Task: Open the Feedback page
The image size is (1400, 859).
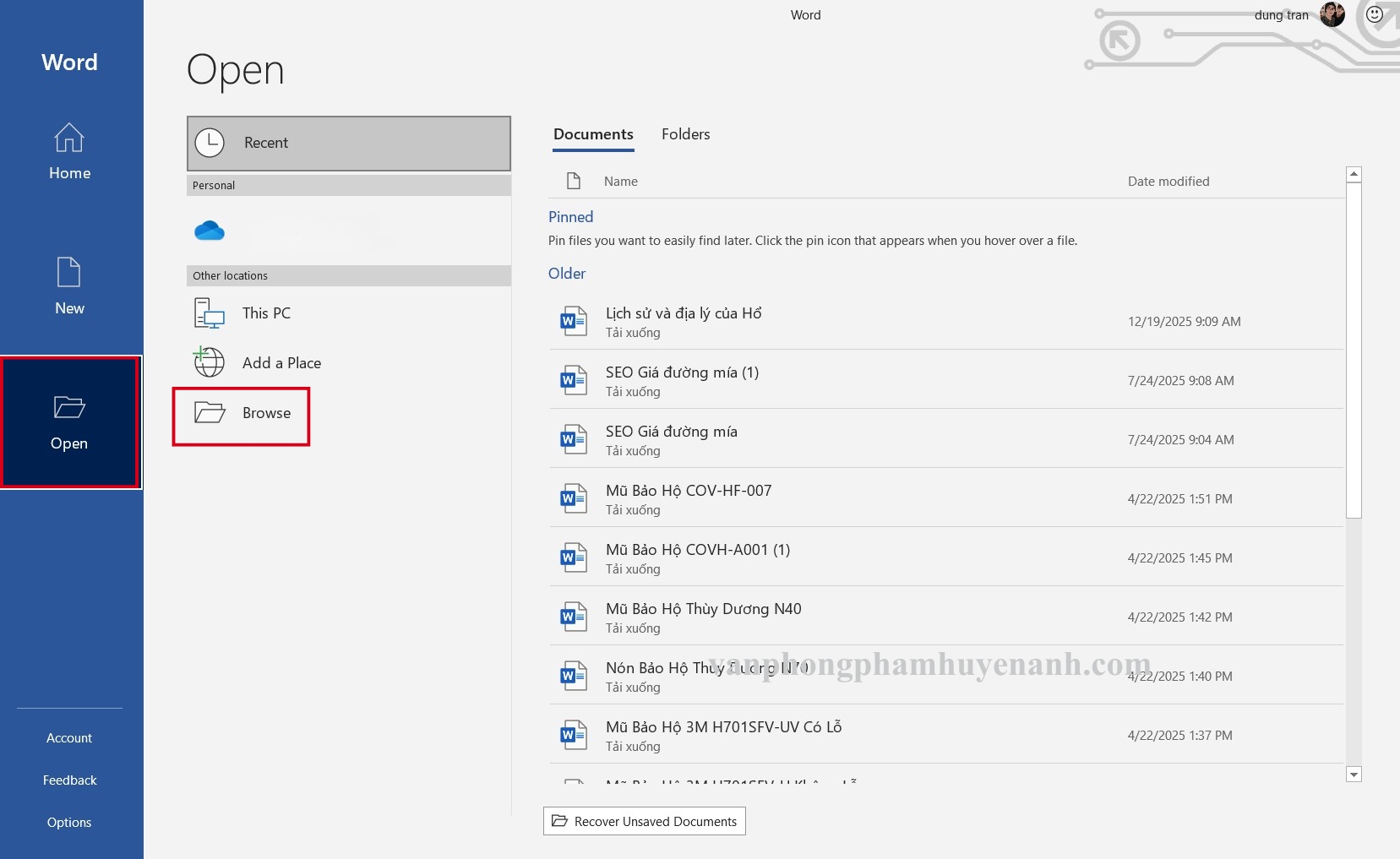Action: click(x=70, y=780)
